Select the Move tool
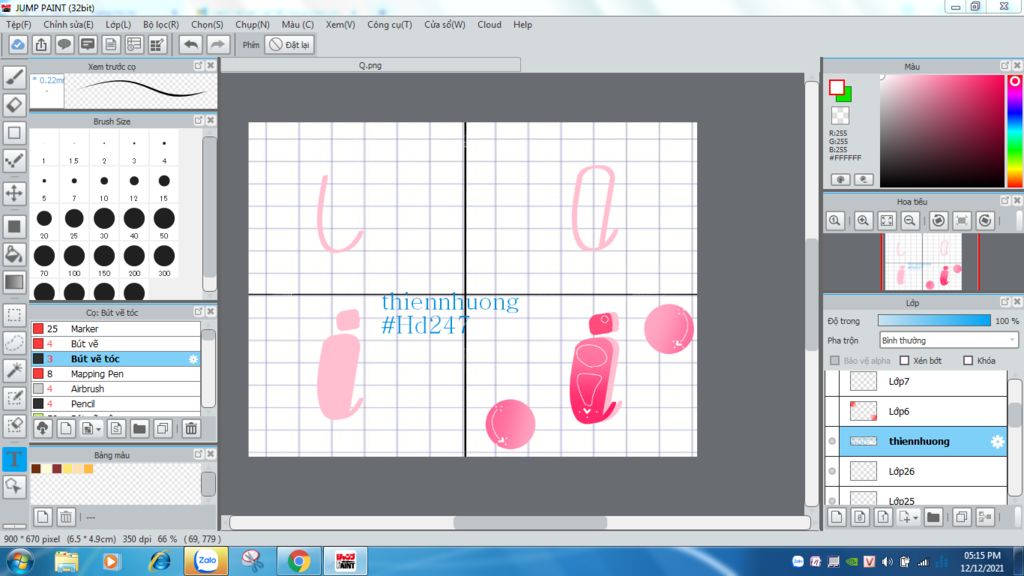The image size is (1024, 576). (x=14, y=193)
